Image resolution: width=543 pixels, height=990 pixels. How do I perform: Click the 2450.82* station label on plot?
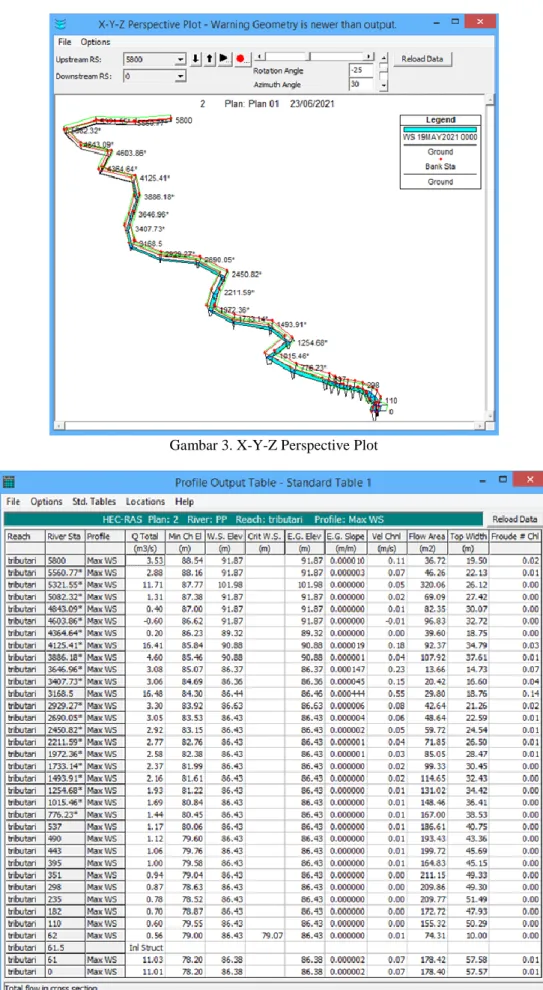(x=246, y=274)
